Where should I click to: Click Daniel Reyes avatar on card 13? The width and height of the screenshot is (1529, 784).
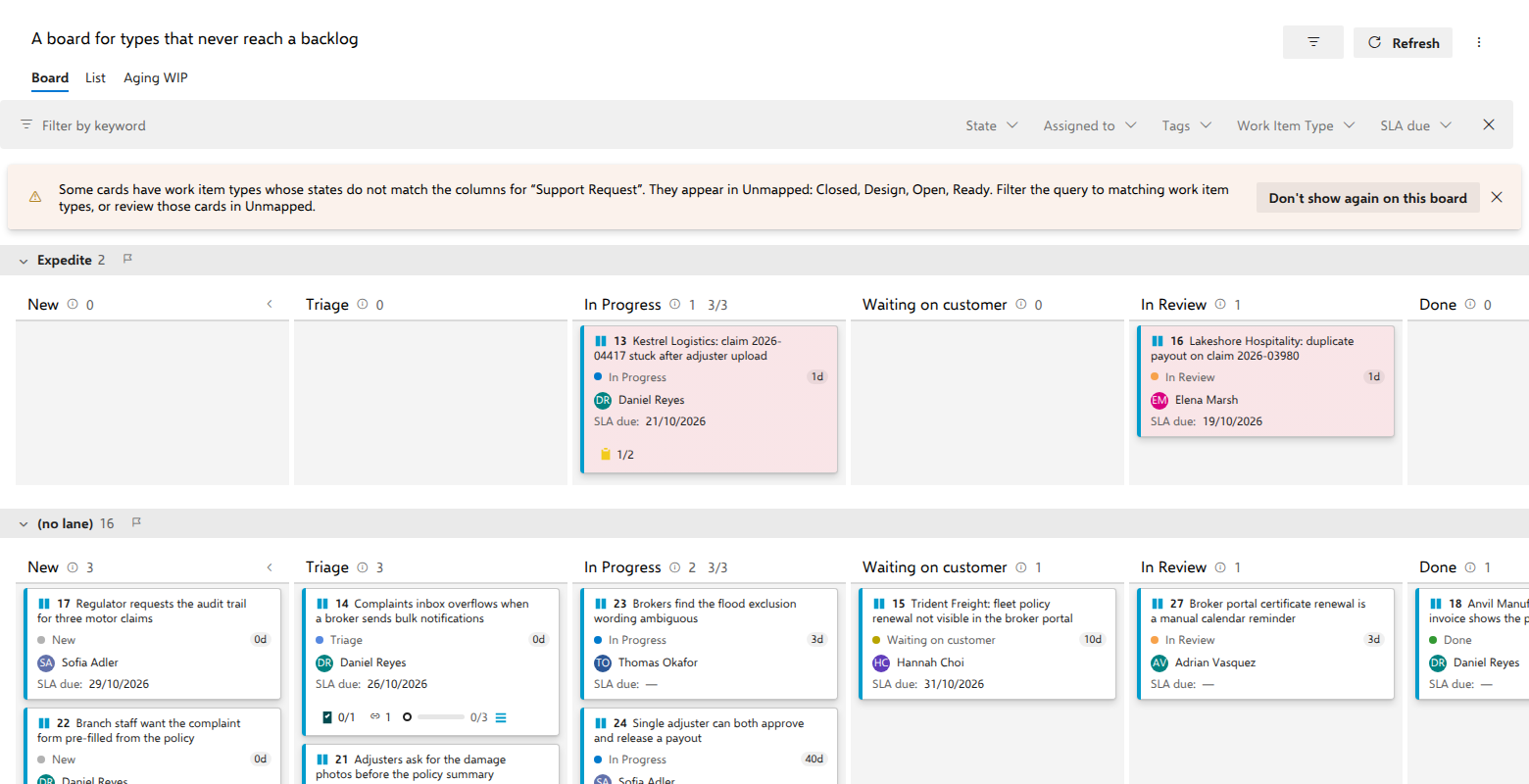[x=603, y=400]
